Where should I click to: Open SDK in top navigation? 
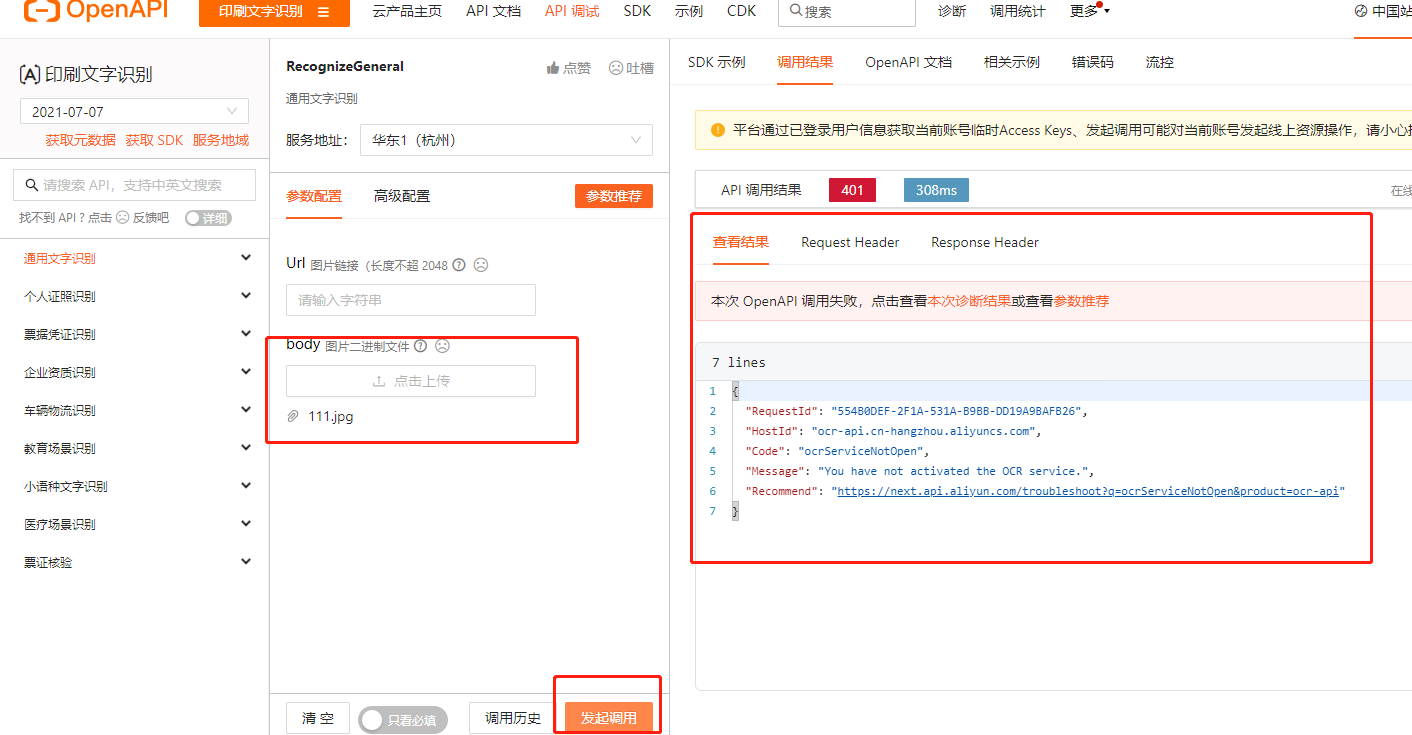pyautogui.click(x=637, y=11)
